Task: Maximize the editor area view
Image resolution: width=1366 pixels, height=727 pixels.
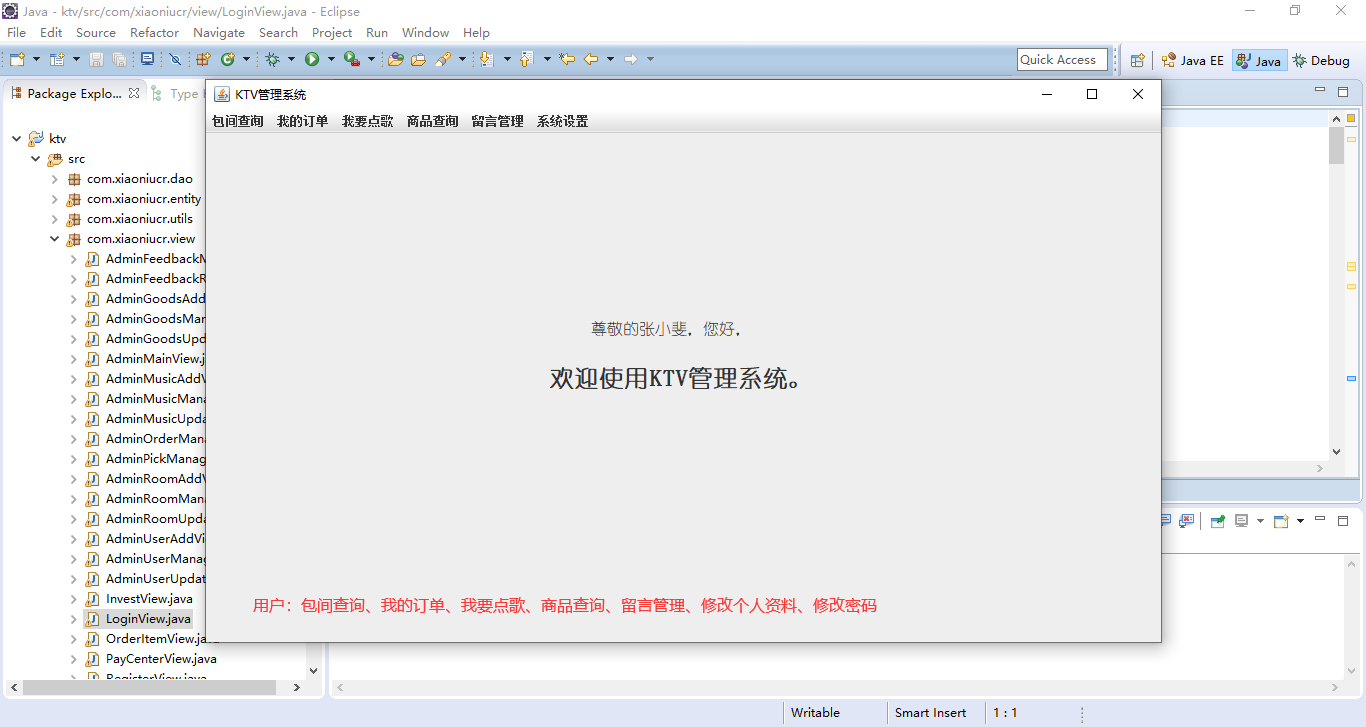Action: coord(1343,92)
